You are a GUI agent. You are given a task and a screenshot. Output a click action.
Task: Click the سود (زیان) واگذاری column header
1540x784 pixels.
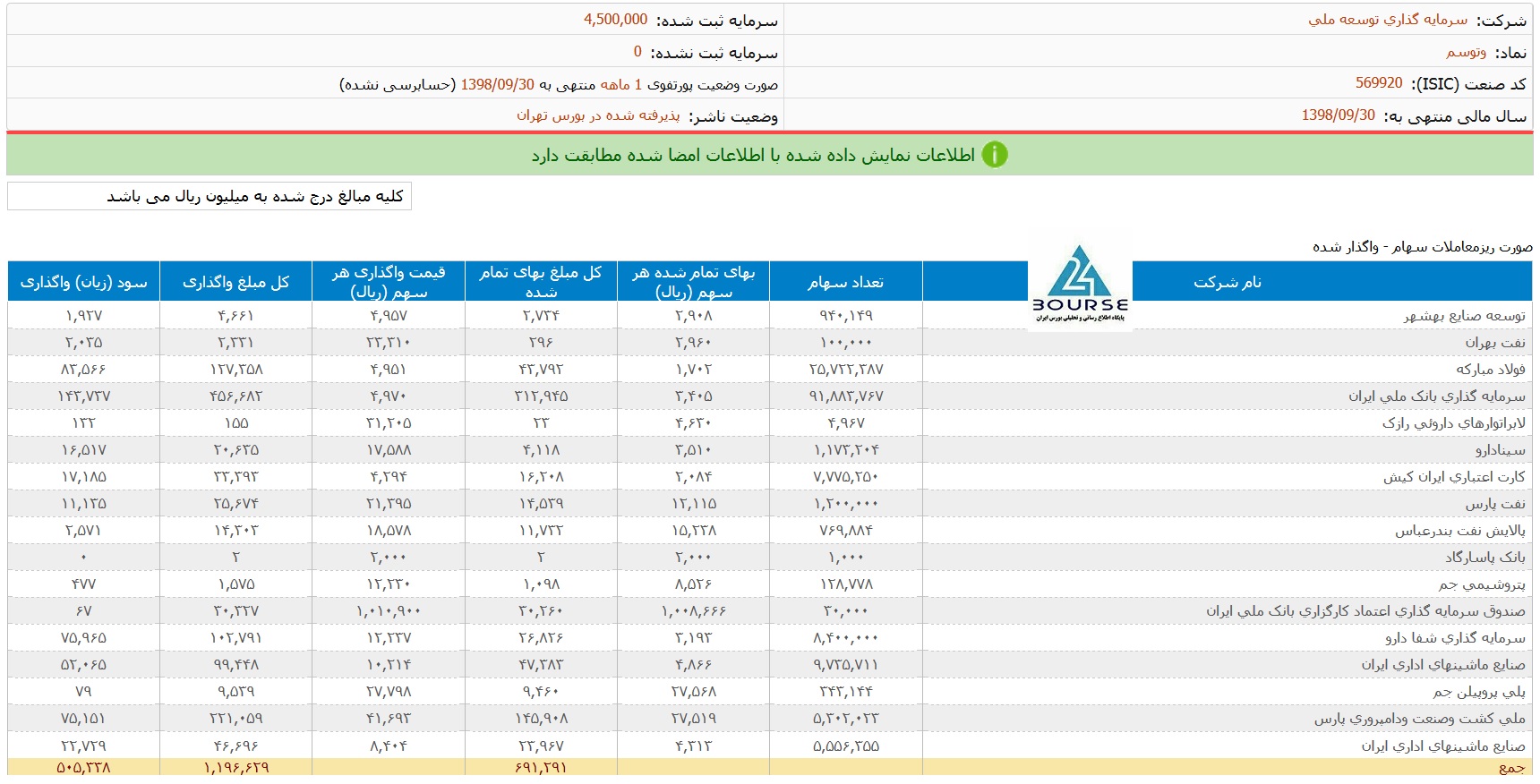pos(84,282)
